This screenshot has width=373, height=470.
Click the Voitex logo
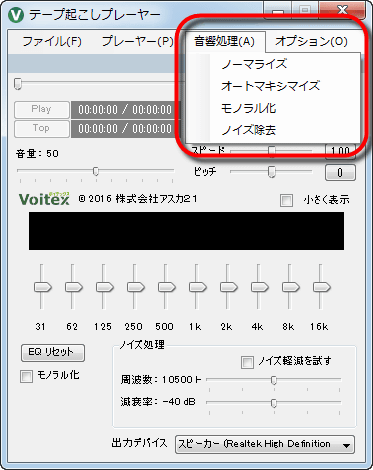point(44,199)
